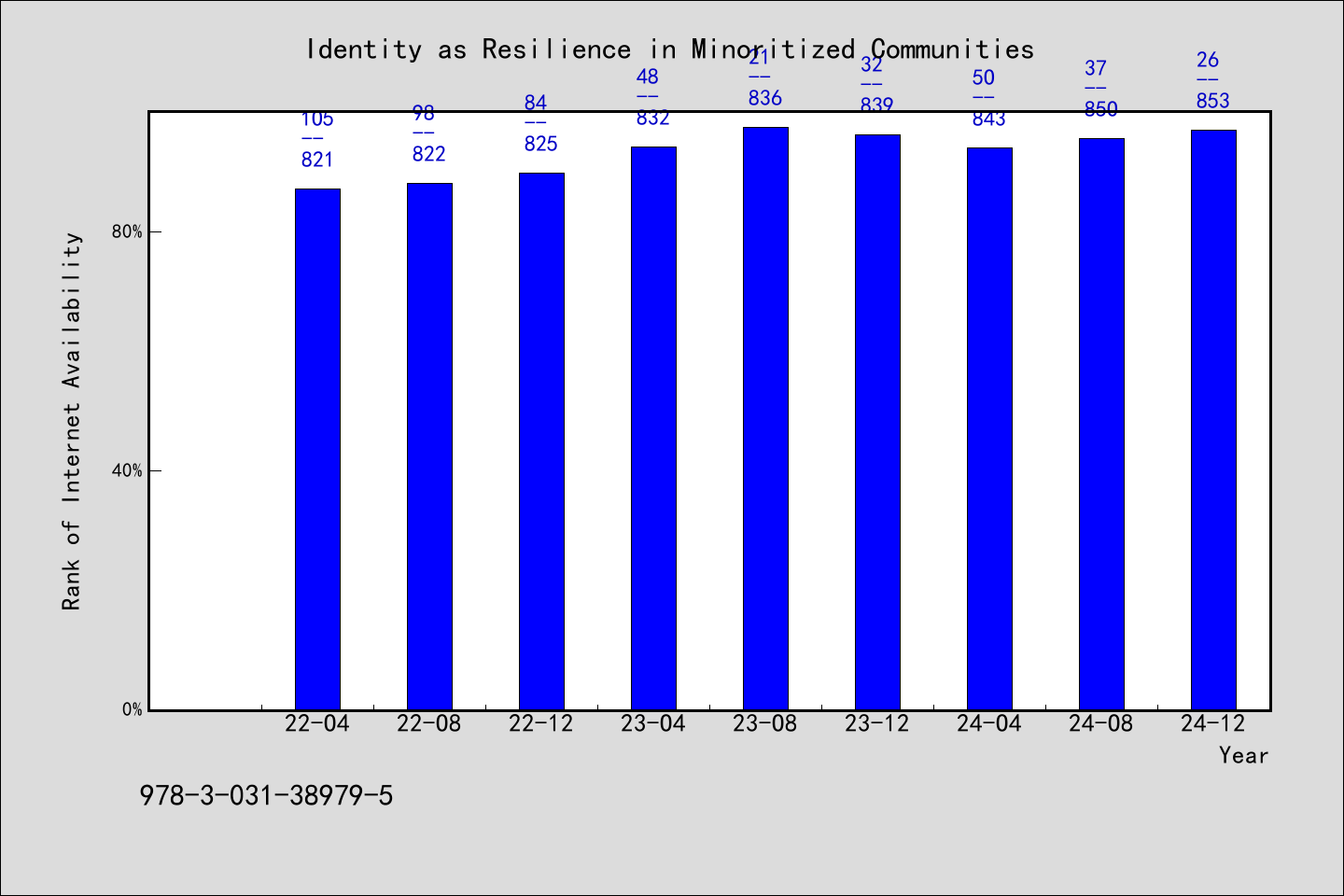
Task: Click the 22-12 x-axis label
Action: [541, 723]
